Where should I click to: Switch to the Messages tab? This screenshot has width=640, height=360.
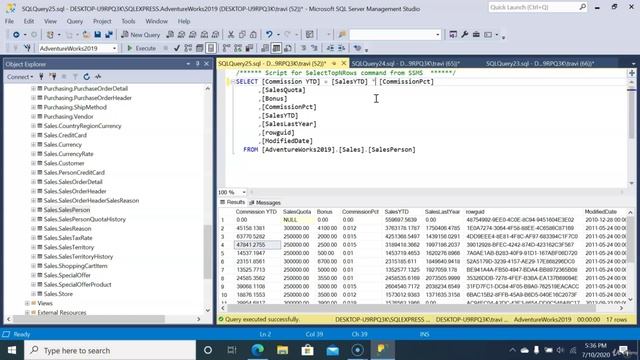pyautogui.click(x=264, y=202)
